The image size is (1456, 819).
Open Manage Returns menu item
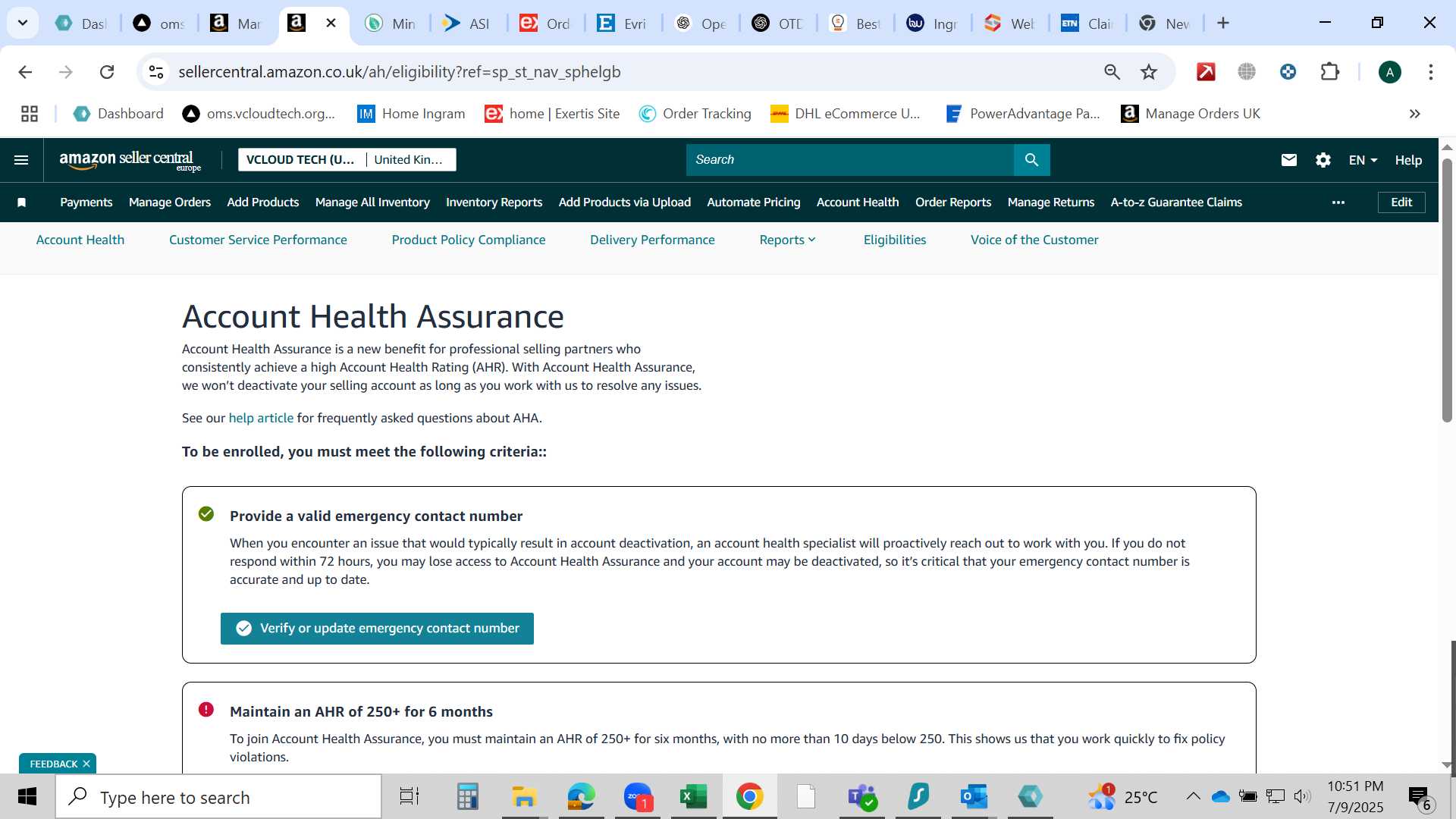(1051, 202)
